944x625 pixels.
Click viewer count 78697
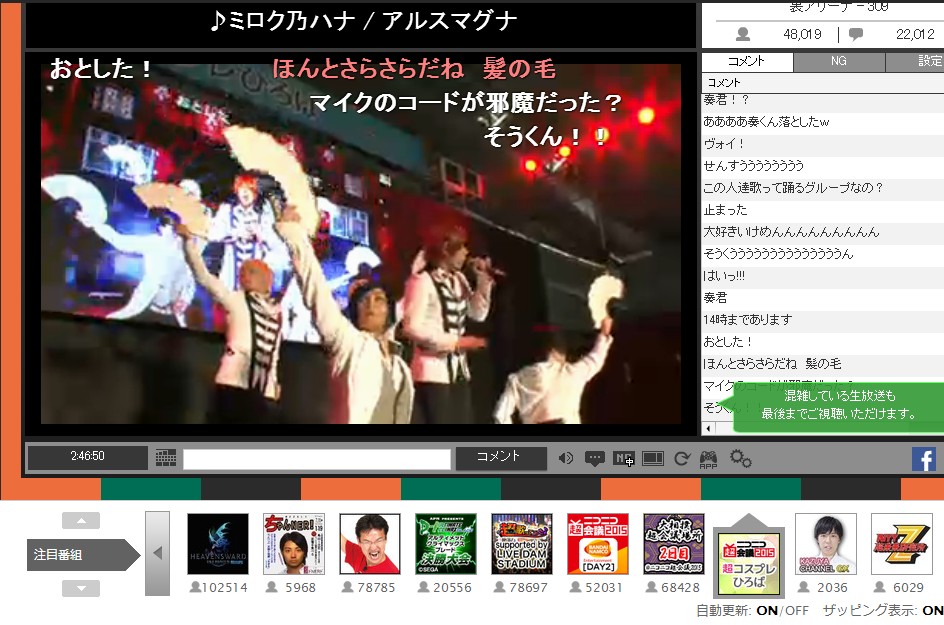pos(521,588)
